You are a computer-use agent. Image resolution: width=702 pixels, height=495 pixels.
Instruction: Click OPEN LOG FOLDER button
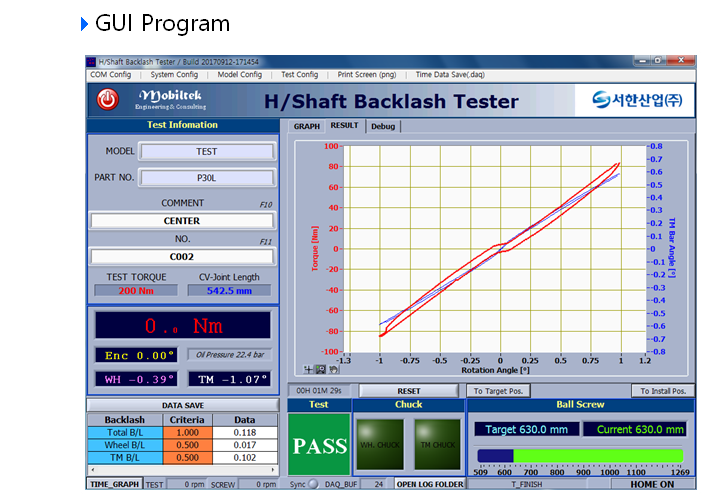[x=430, y=484]
